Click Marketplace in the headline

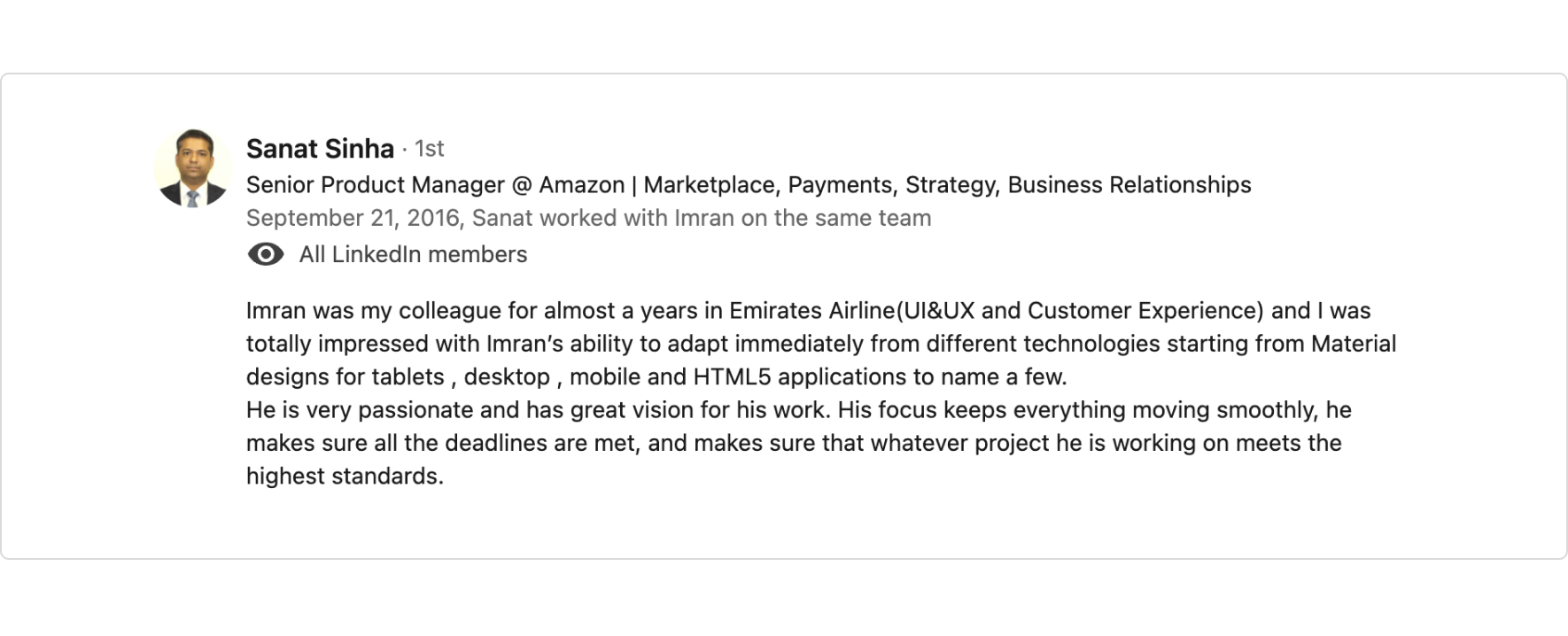click(x=709, y=185)
